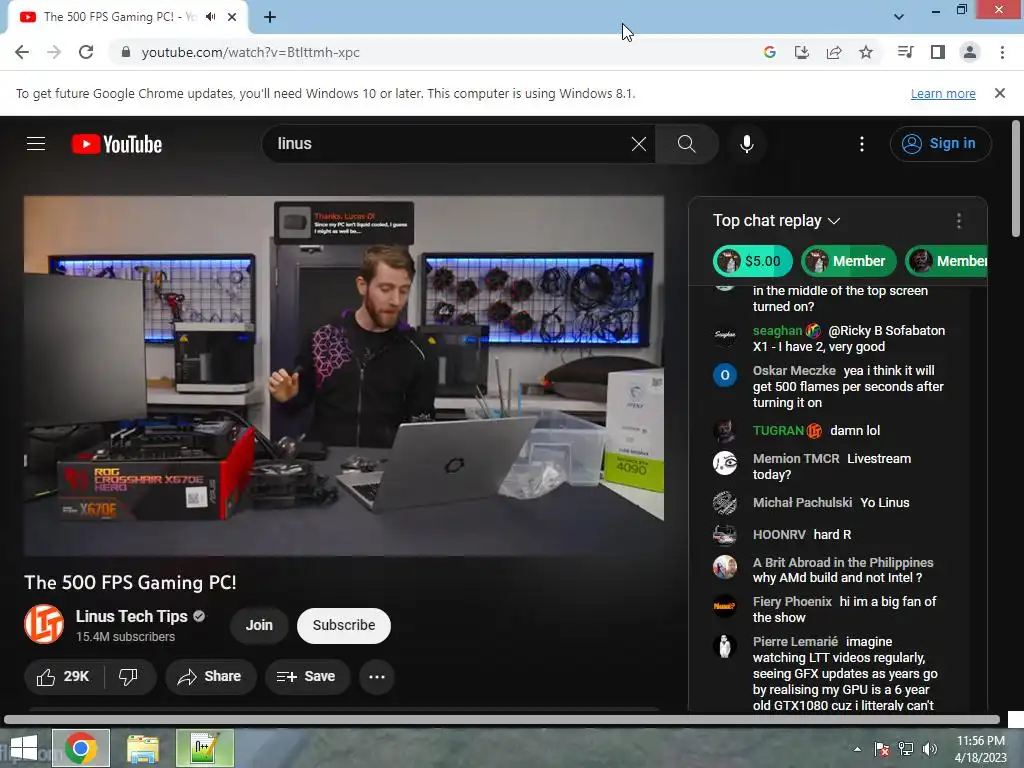Viewport: 1024px width, 768px height.
Task: Start voice search with microphone icon
Action: click(x=746, y=144)
